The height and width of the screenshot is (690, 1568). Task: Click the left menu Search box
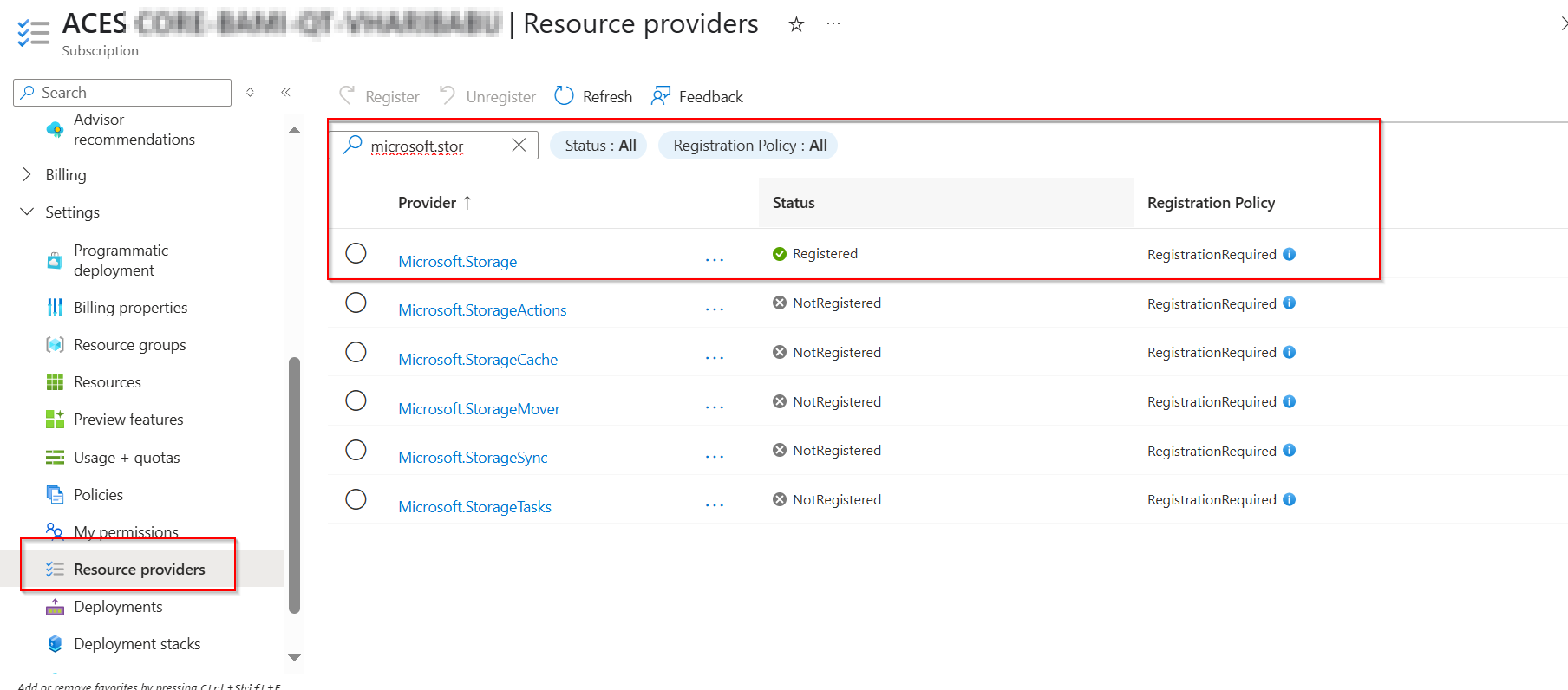(122, 93)
